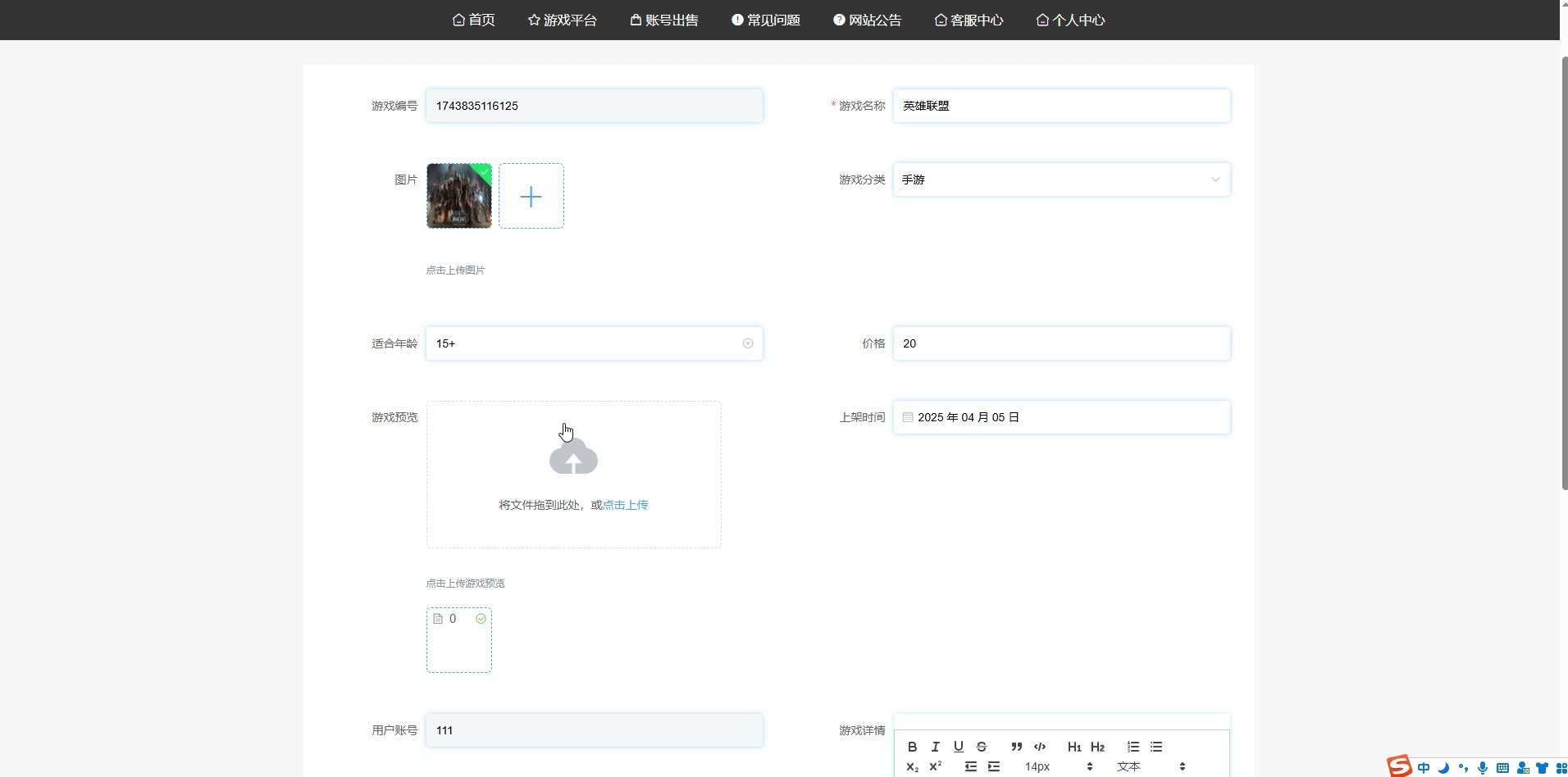Click the uploaded game image thumbnail

tap(458, 196)
